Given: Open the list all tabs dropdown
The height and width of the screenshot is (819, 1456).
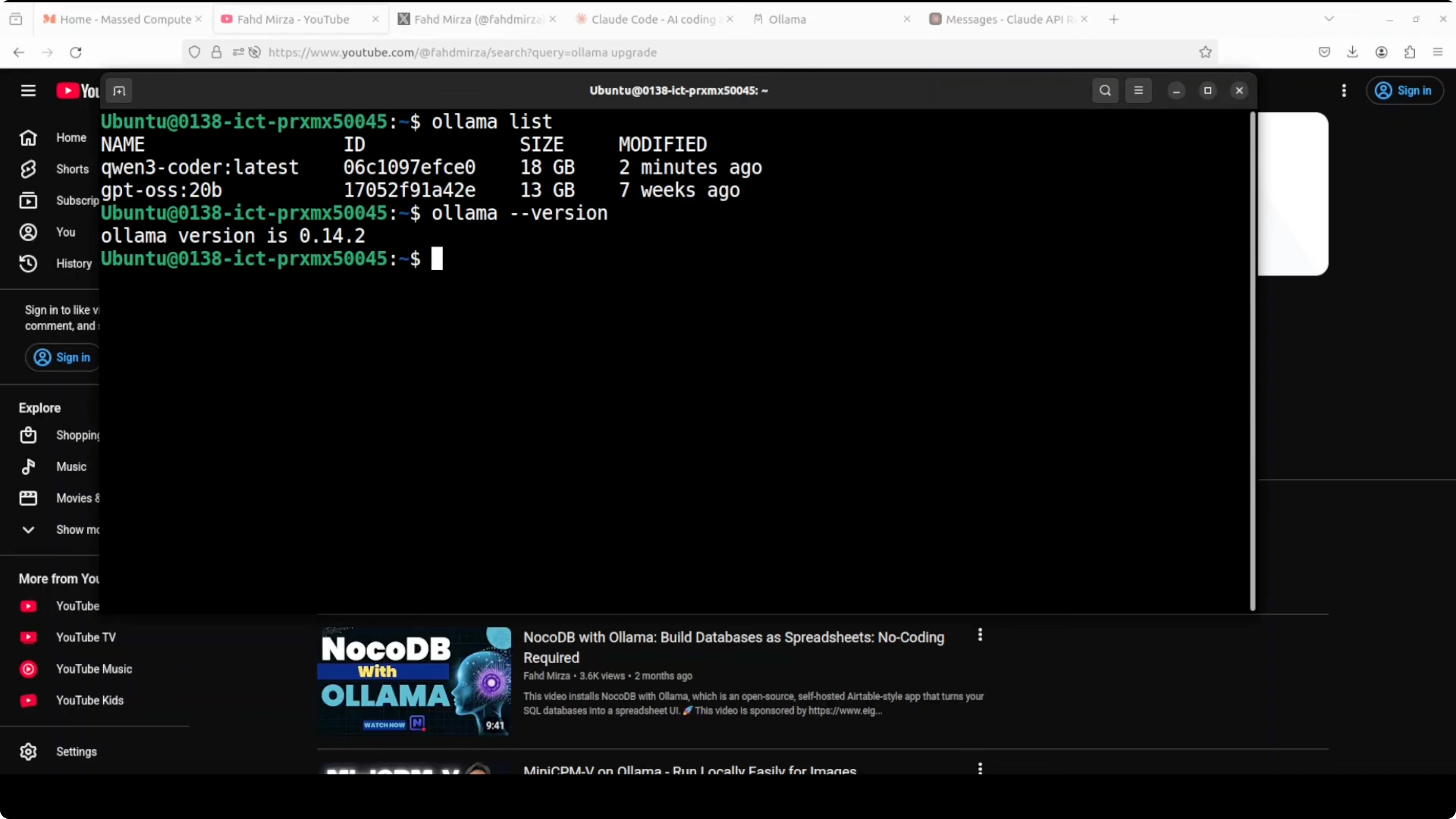Looking at the screenshot, I should tap(1329, 19).
